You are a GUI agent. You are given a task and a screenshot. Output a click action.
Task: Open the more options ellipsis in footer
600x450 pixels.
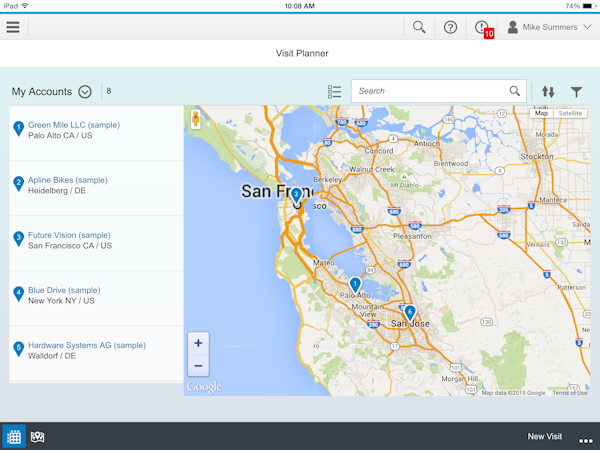click(x=586, y=441)
